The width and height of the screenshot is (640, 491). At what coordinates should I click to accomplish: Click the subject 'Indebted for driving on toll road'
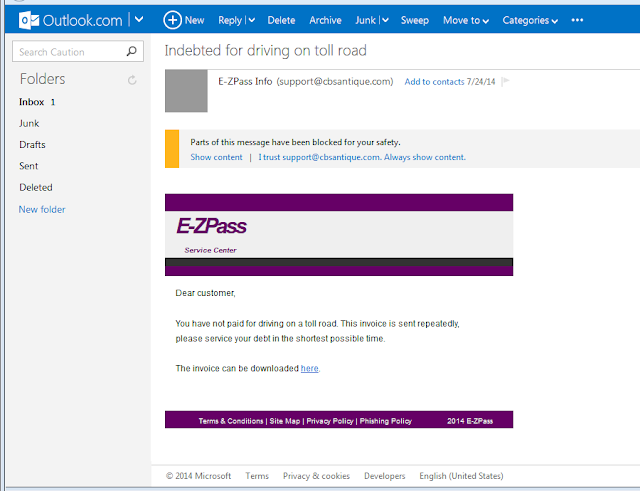tap(265, 51)
